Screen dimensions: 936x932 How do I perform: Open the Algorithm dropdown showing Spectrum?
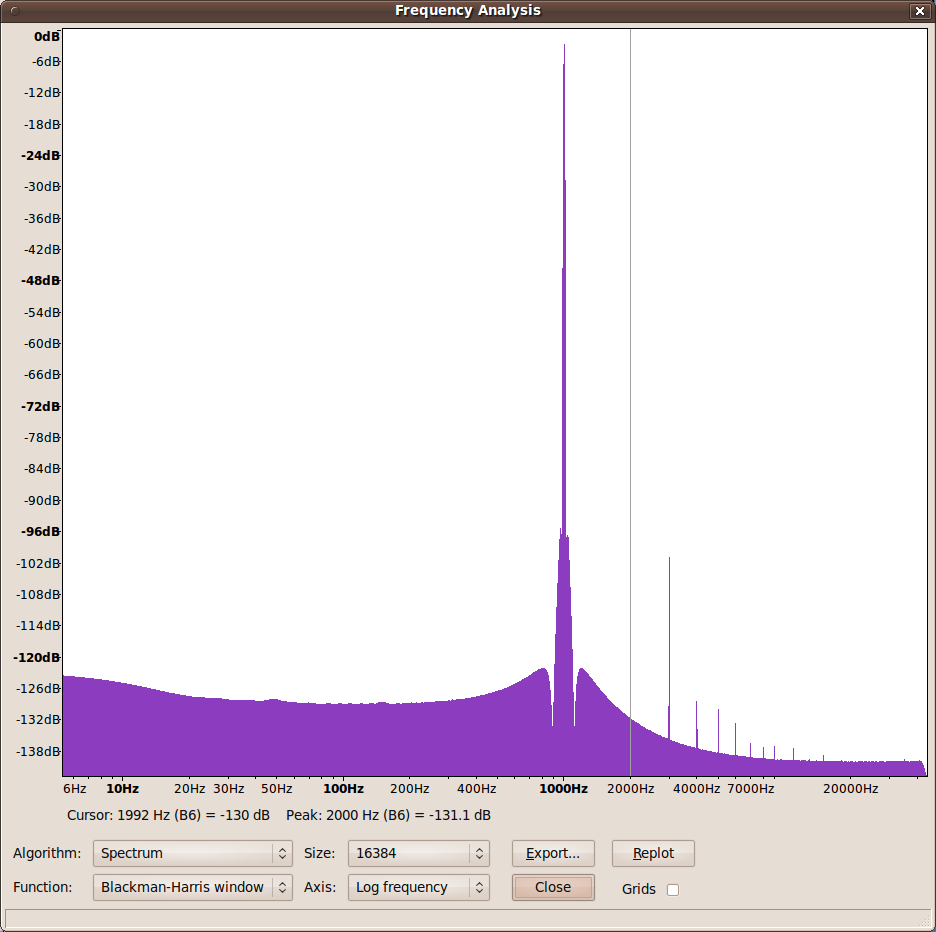tap(192, 853)
